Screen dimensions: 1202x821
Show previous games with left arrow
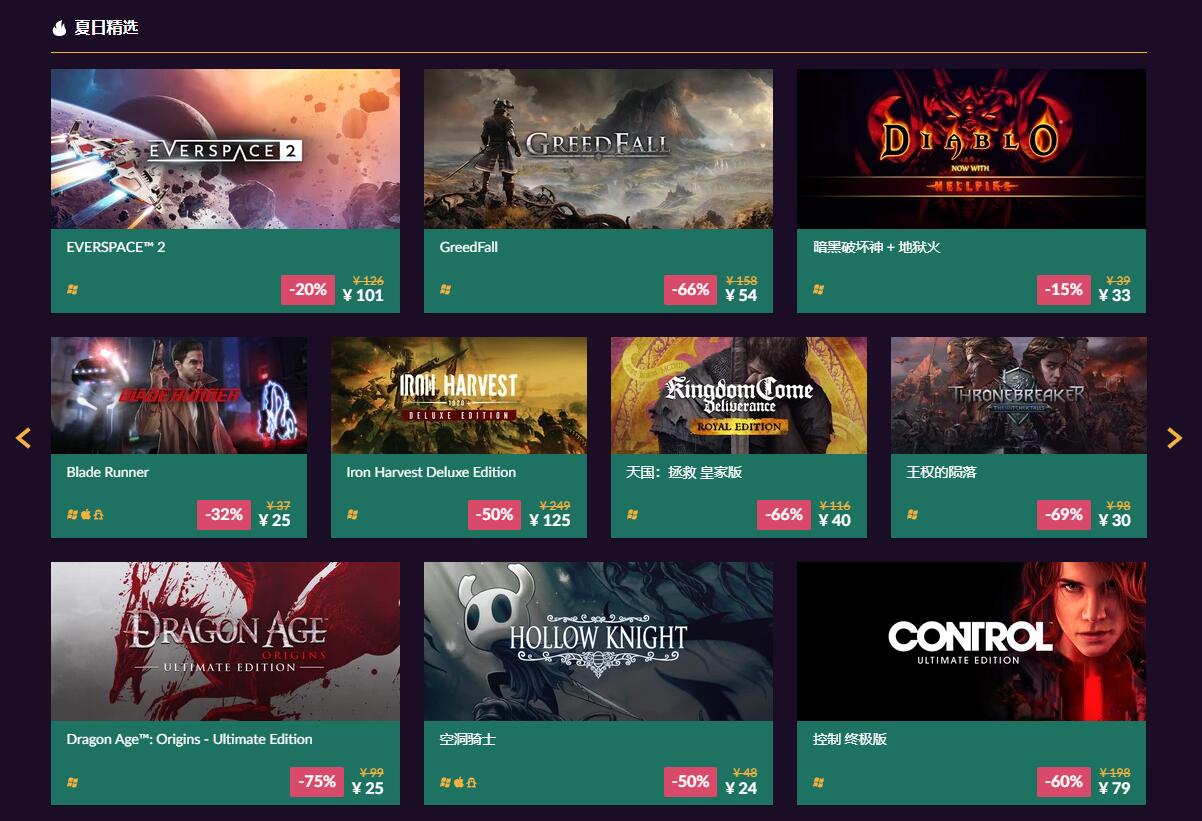[24, 437]
